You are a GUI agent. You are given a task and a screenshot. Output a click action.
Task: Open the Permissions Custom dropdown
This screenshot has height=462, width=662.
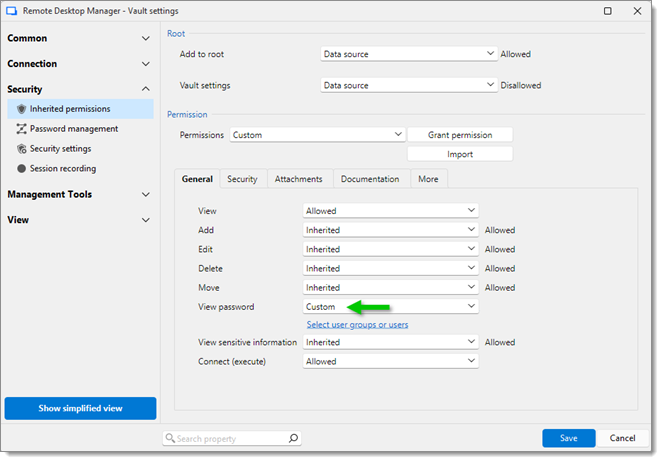(317, 135)
